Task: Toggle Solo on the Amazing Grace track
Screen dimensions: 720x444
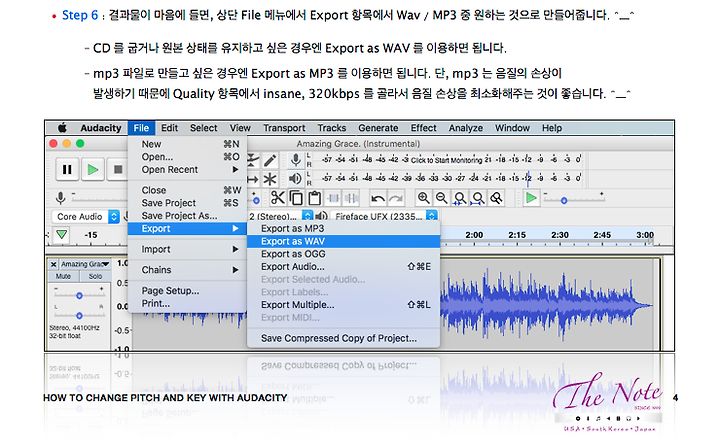Action: click(95, 276)
